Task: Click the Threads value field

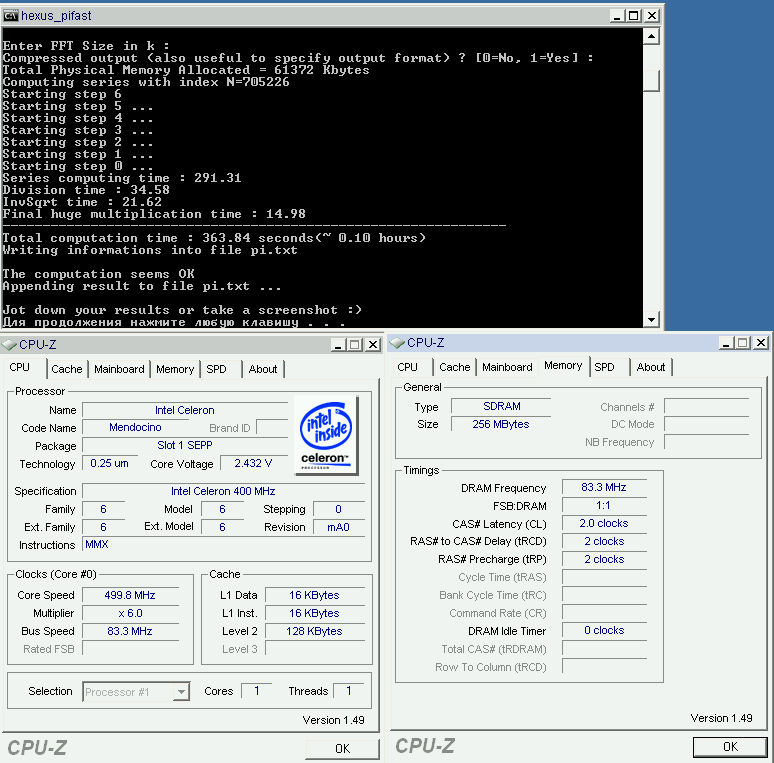Action: pos(348,691)
